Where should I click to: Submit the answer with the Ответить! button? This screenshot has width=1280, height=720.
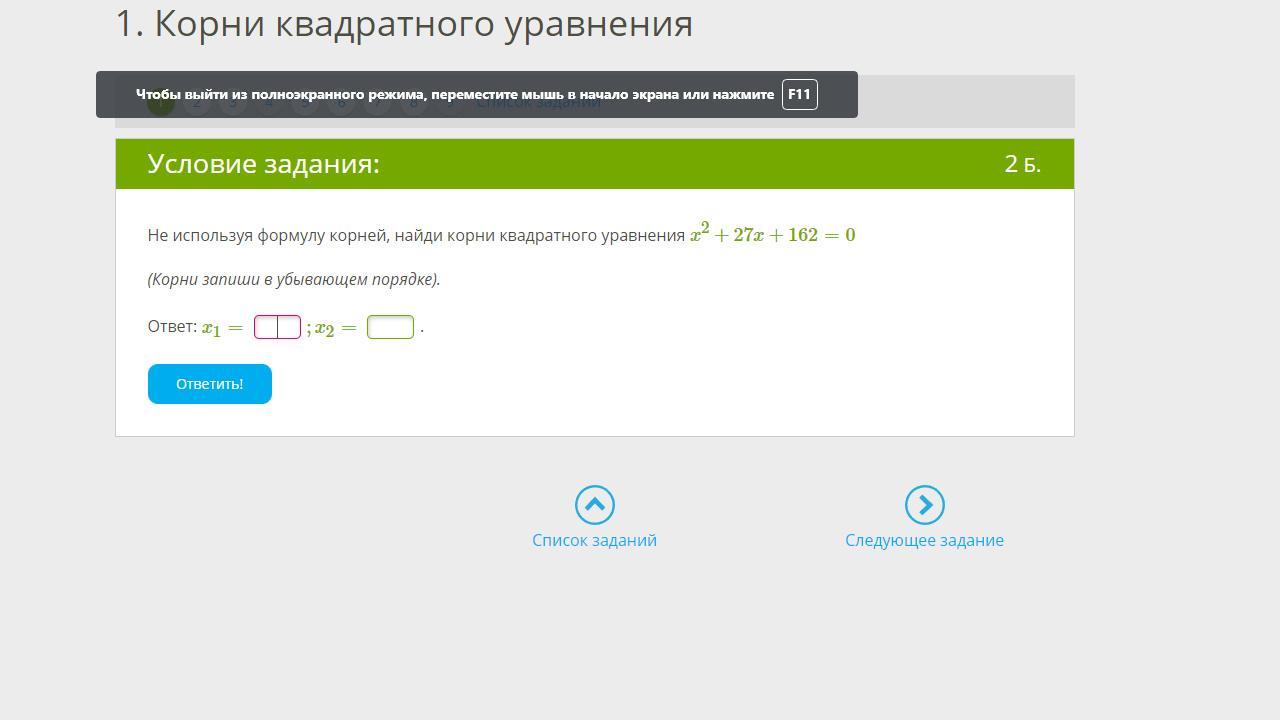pos(210,384)
